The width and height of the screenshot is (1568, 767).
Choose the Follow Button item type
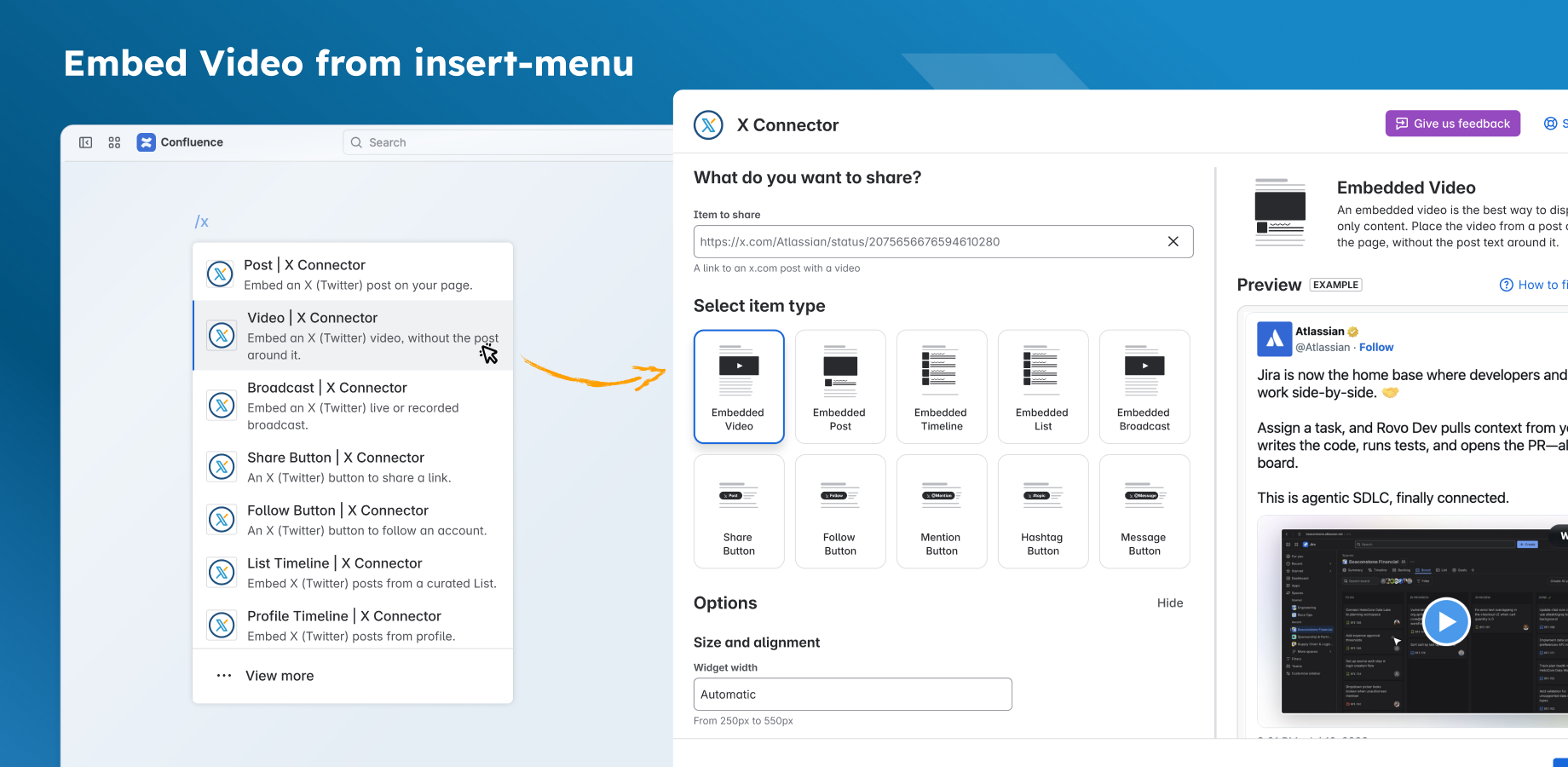point(840,511)
